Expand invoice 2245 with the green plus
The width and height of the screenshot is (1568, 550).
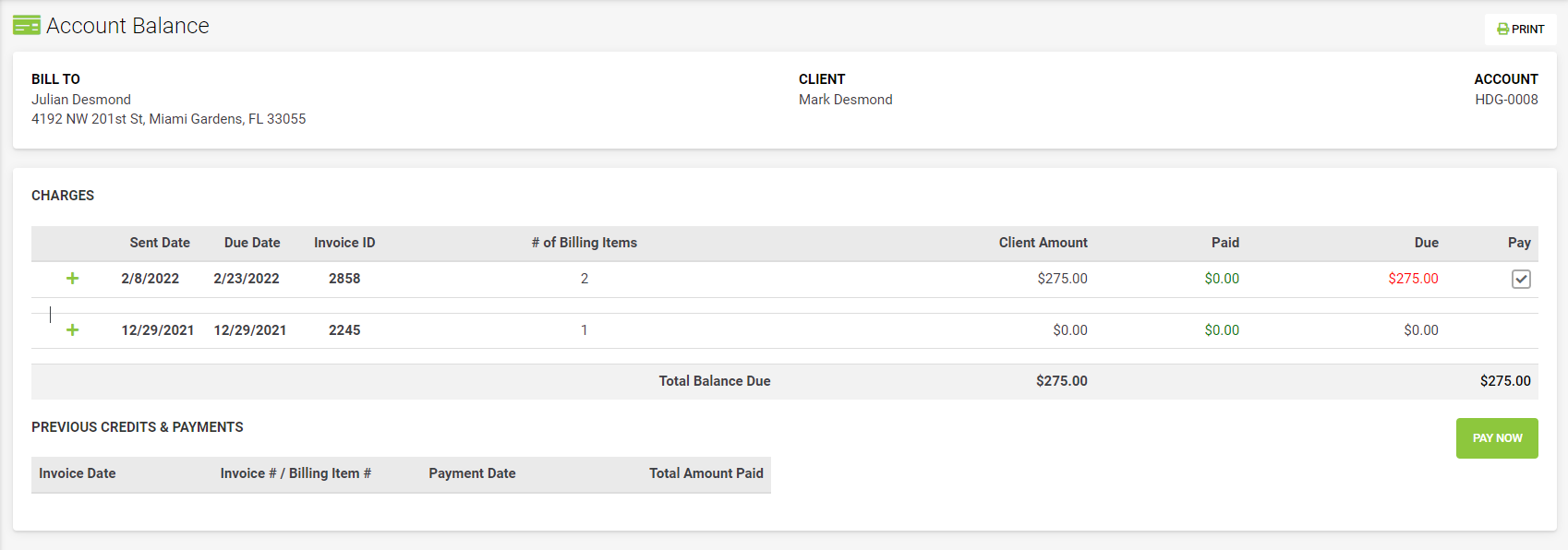(x=72, y=330)
